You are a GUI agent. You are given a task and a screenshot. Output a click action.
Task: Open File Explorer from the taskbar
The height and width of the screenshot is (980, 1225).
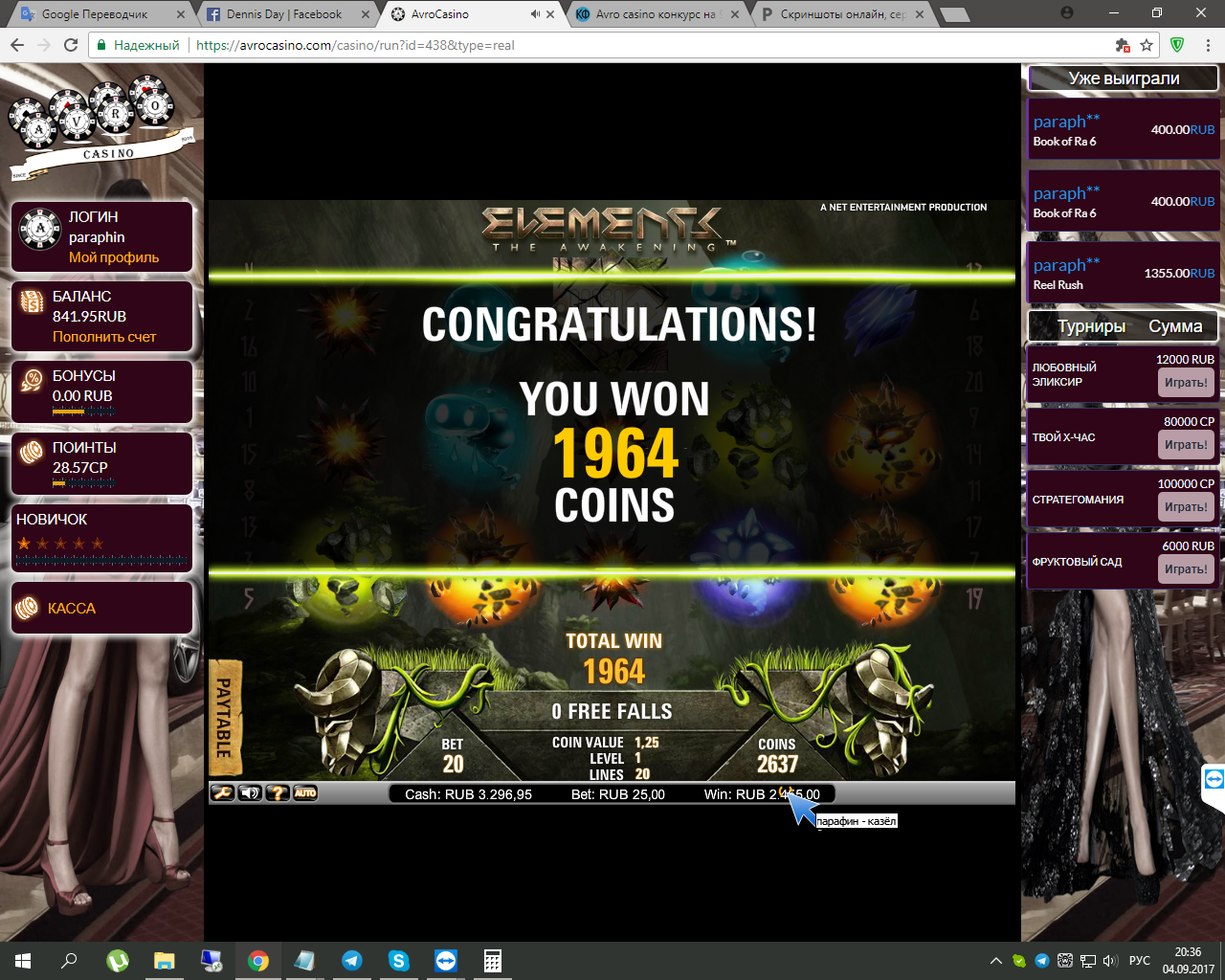[x=165, y=961]
